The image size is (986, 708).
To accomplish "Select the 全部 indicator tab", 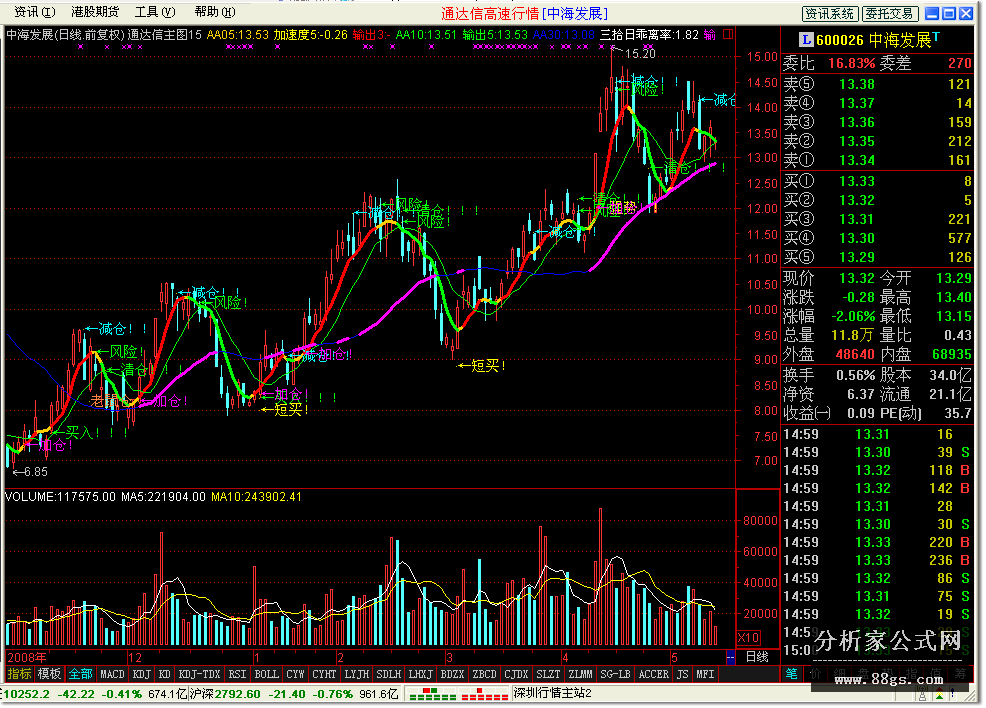I will coord(80,674).
